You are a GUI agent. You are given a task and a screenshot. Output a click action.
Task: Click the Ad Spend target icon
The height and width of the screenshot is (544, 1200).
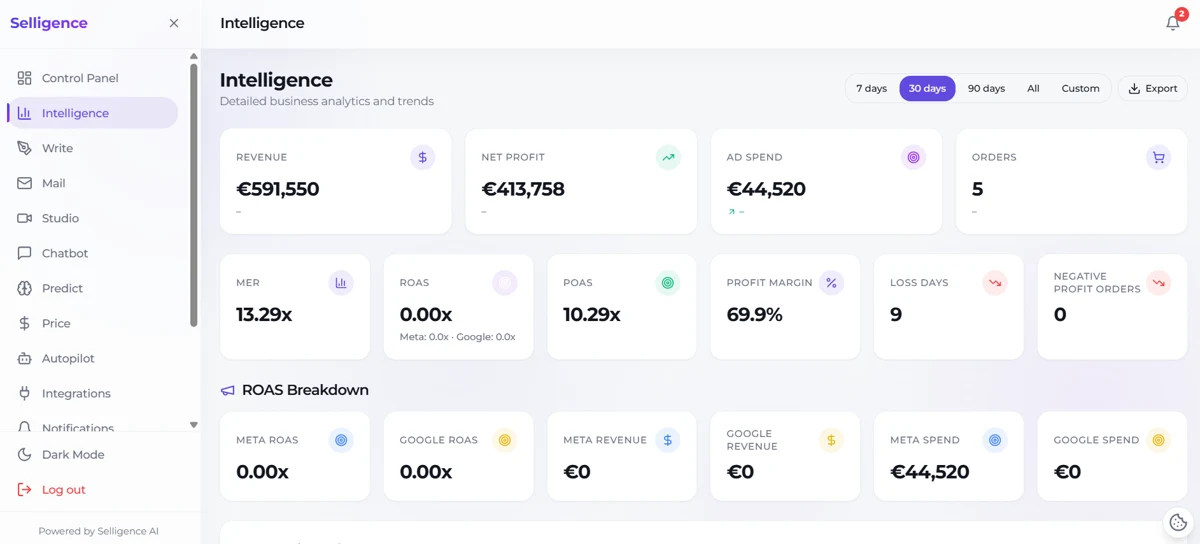(913, 157)
